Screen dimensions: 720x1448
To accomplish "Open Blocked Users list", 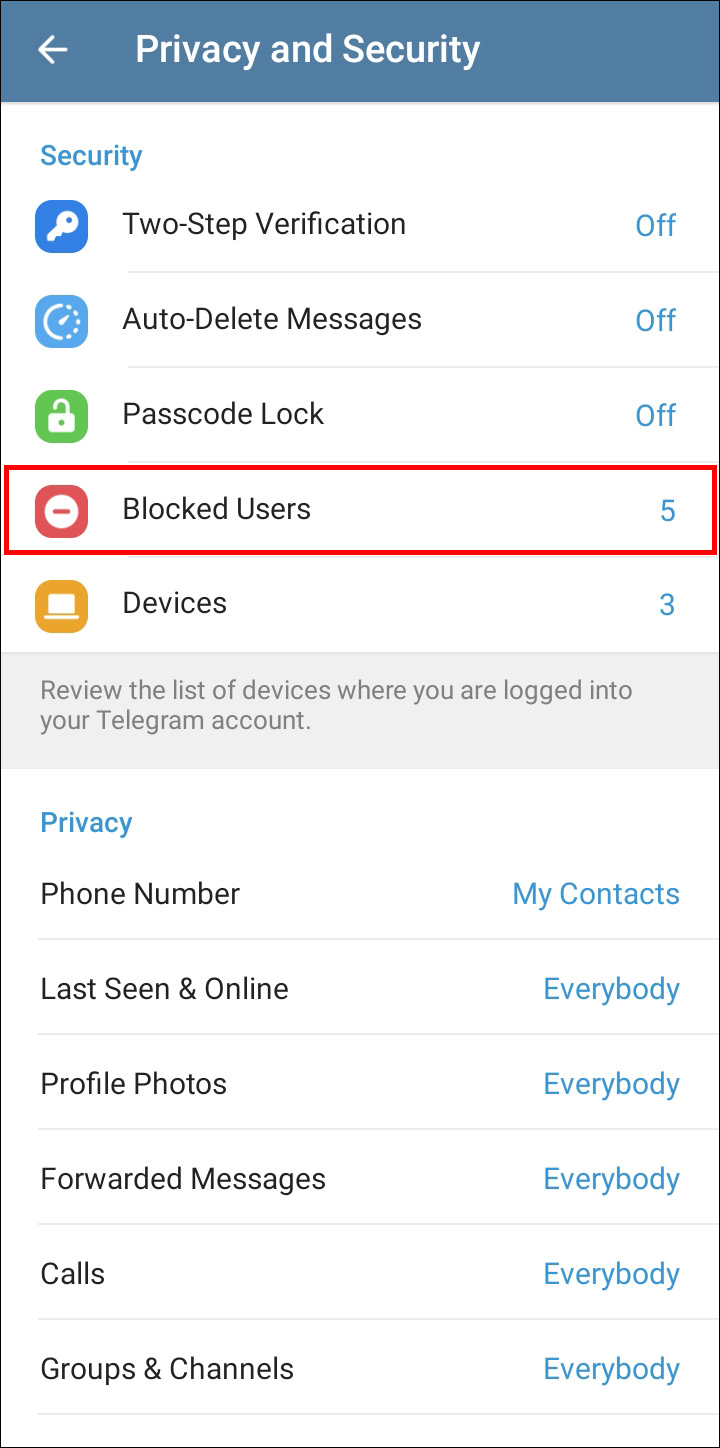I will pyautogui.click(x=217, y=509).
